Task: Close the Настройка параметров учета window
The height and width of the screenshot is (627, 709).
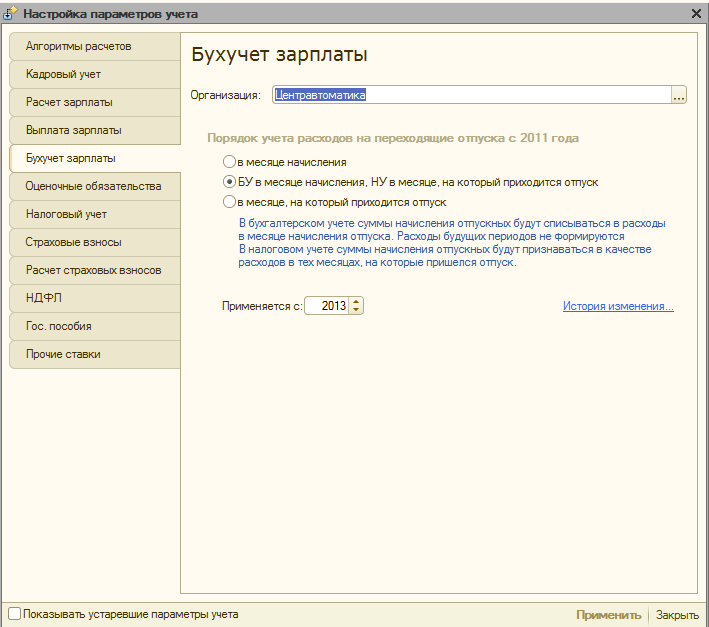Action: (x=695, y=14)
